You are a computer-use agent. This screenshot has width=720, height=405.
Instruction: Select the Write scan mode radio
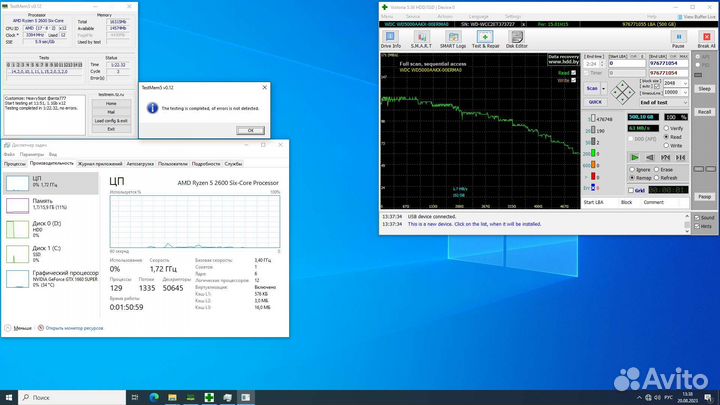pyautogui.click(x=666, y=145)
